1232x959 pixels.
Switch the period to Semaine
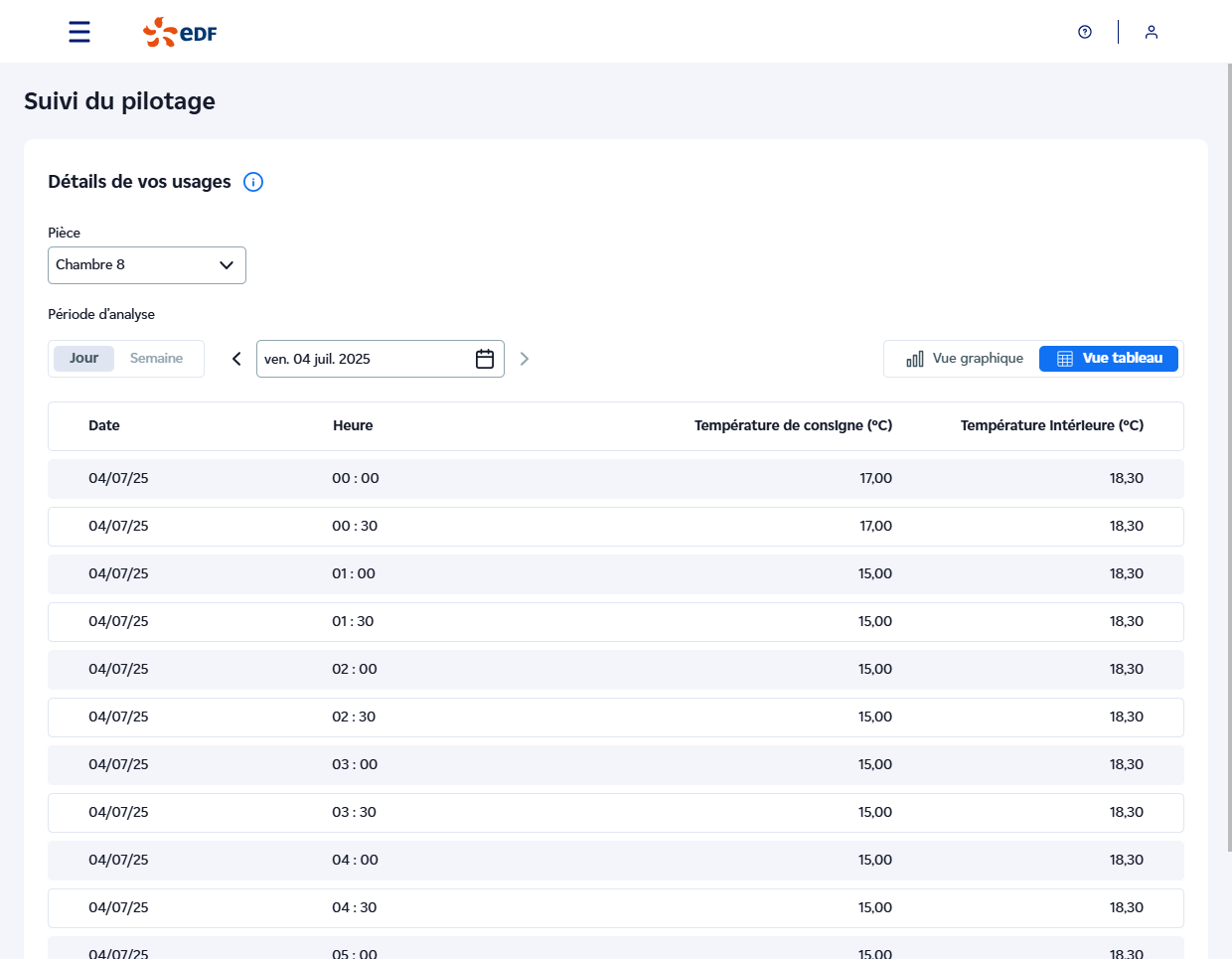tap(156, 359)
